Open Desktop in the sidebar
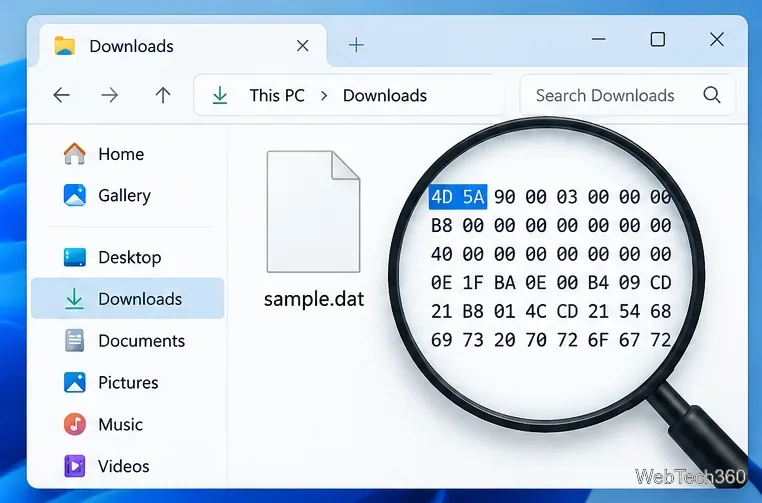Screen dimensions: 762x503 click(x=130, y=258)
